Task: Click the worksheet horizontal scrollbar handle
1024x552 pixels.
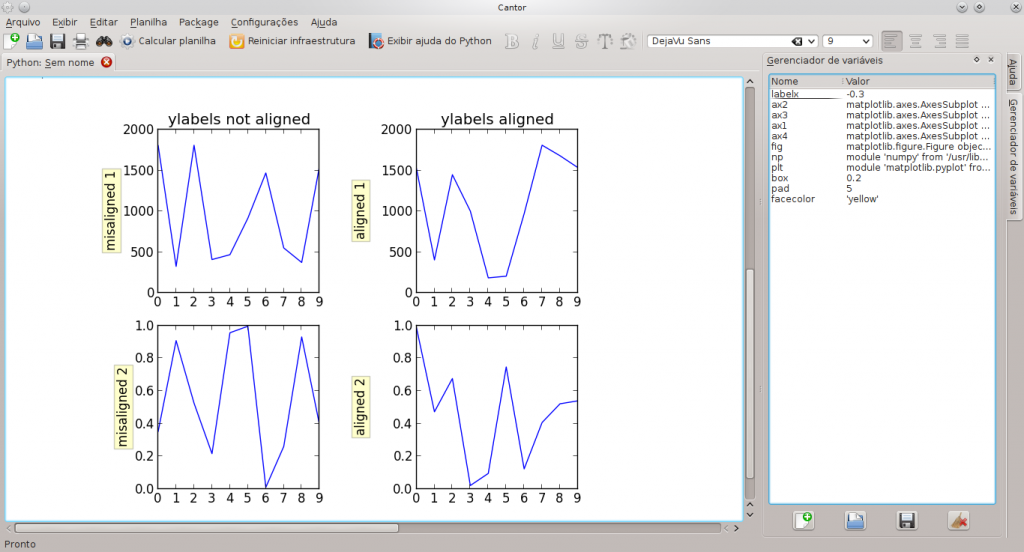Action: click(x=206, y=528)
